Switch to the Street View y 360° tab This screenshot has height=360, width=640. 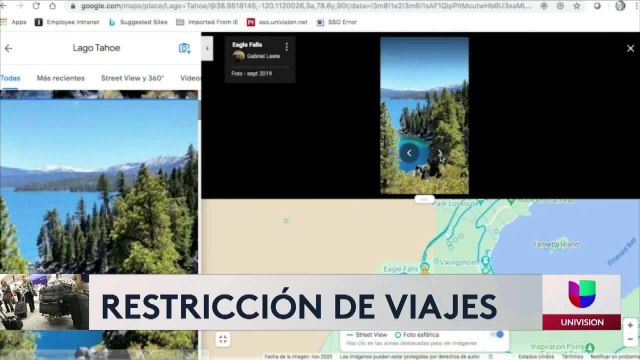(132, 78)
